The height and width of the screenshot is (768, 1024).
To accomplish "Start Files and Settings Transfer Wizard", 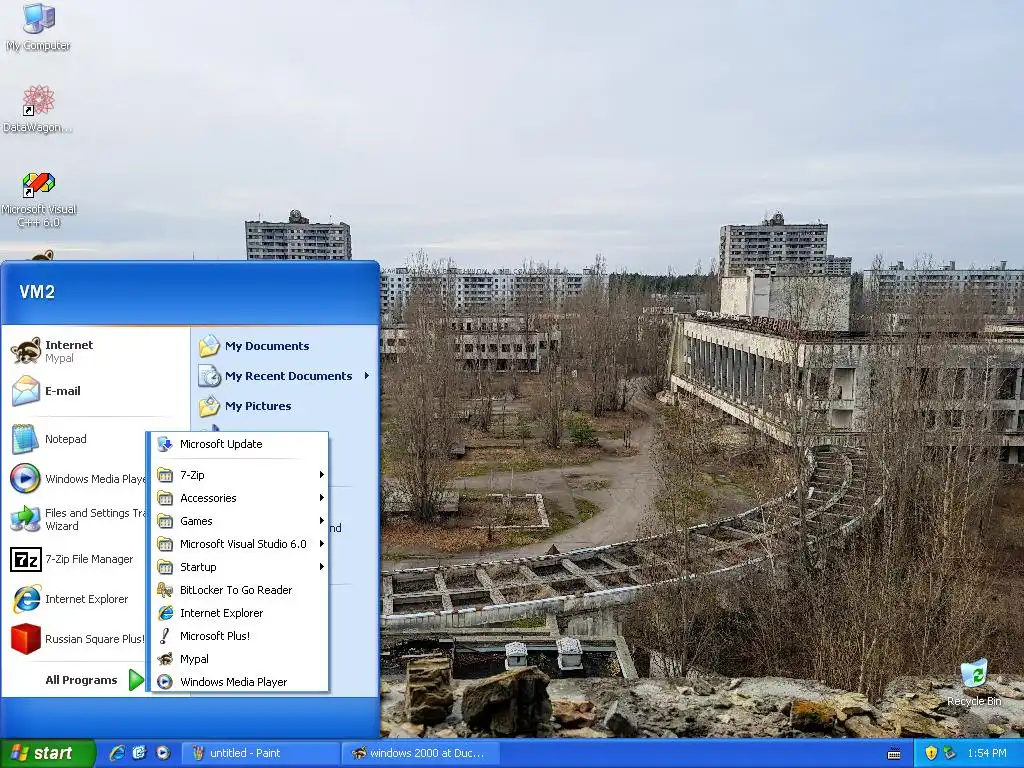I will [x=76, y=519].
